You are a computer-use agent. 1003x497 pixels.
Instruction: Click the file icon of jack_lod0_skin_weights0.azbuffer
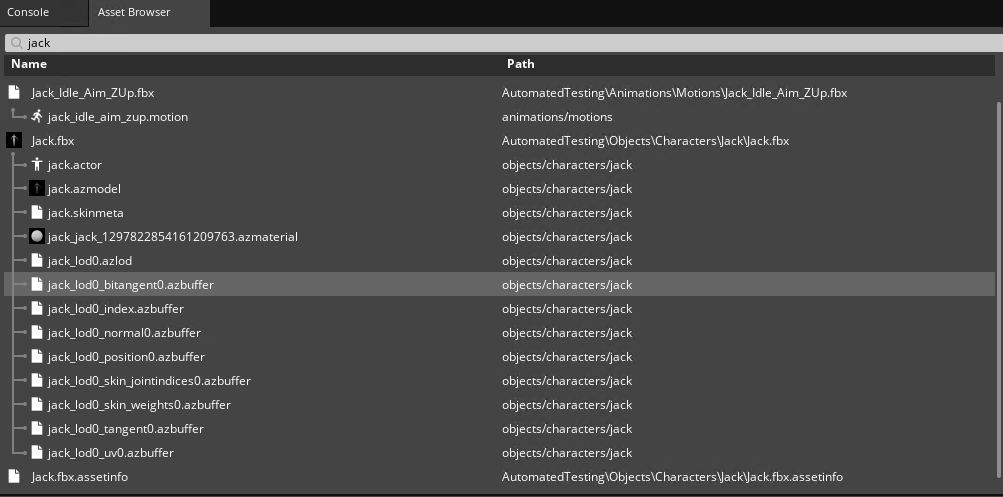37,404
